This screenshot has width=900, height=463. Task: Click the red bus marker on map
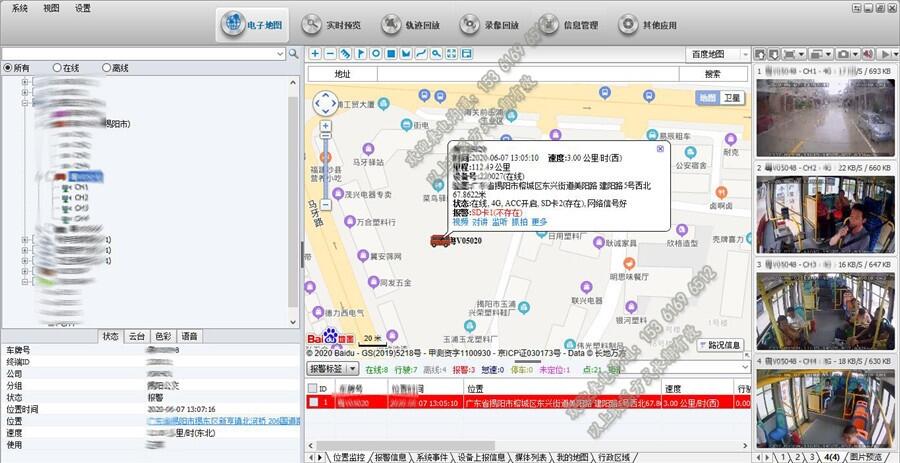pos(439,240)
